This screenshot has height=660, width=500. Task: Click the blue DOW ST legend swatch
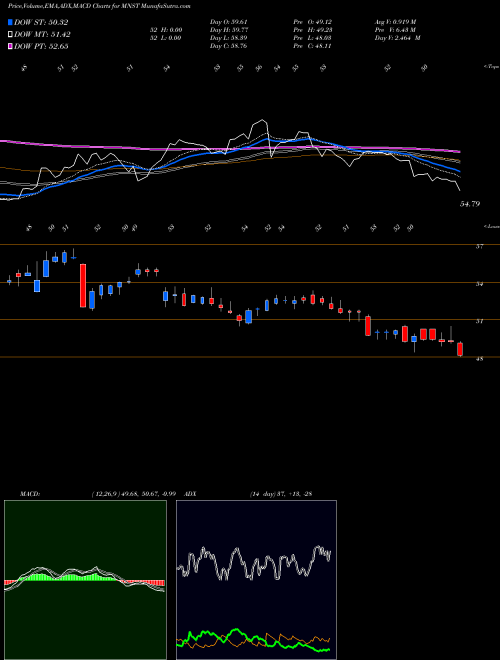point(10,22)
